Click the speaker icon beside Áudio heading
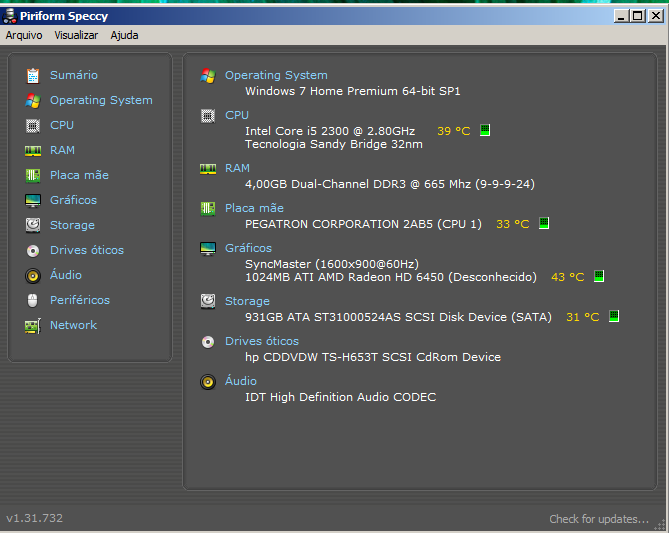The height and width of the screenshot is (533, 669). (x=208, y=382)
